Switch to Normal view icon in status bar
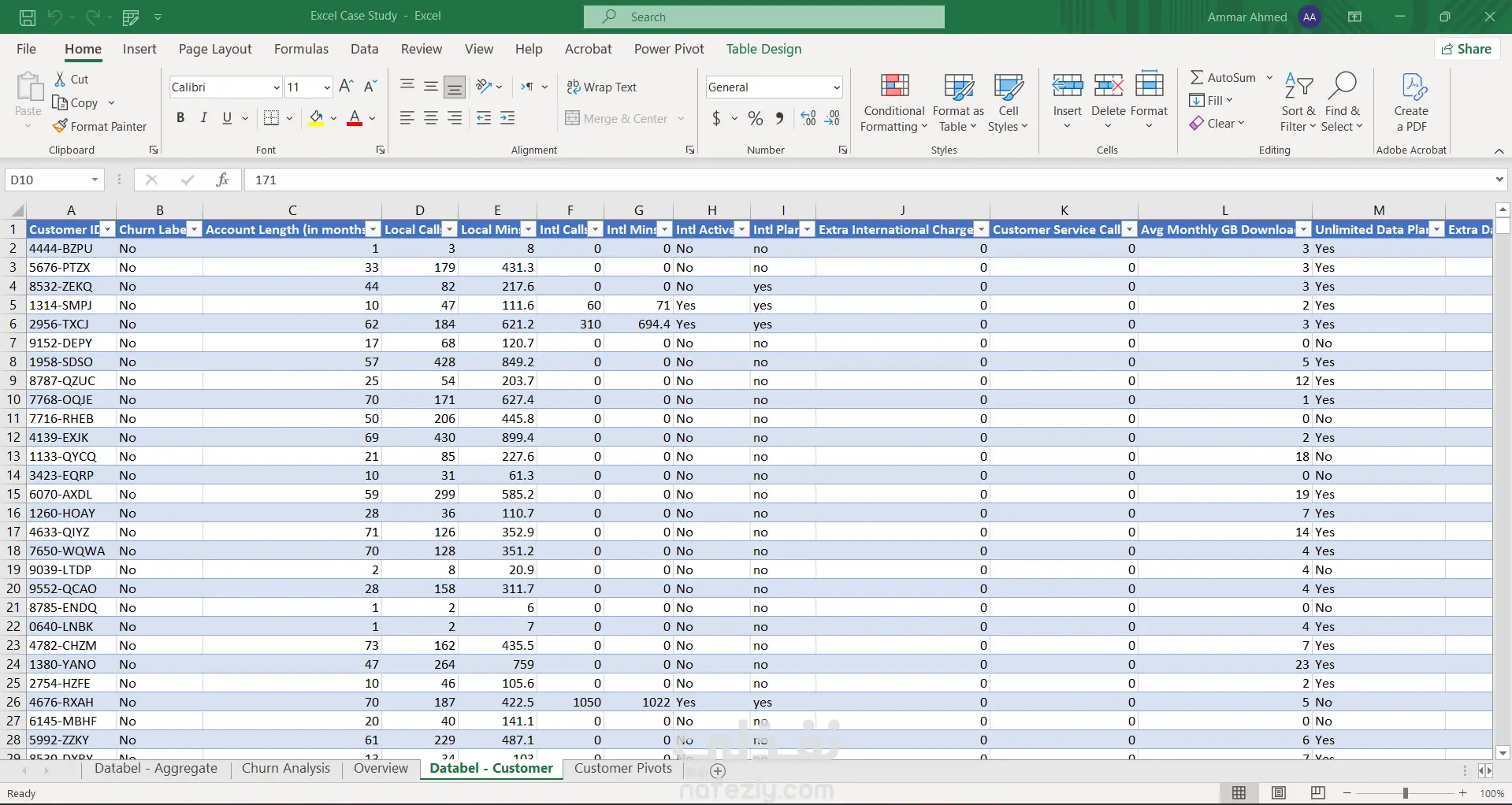The width and height of the screenshot is (1512, 805). coord(1239,793)
